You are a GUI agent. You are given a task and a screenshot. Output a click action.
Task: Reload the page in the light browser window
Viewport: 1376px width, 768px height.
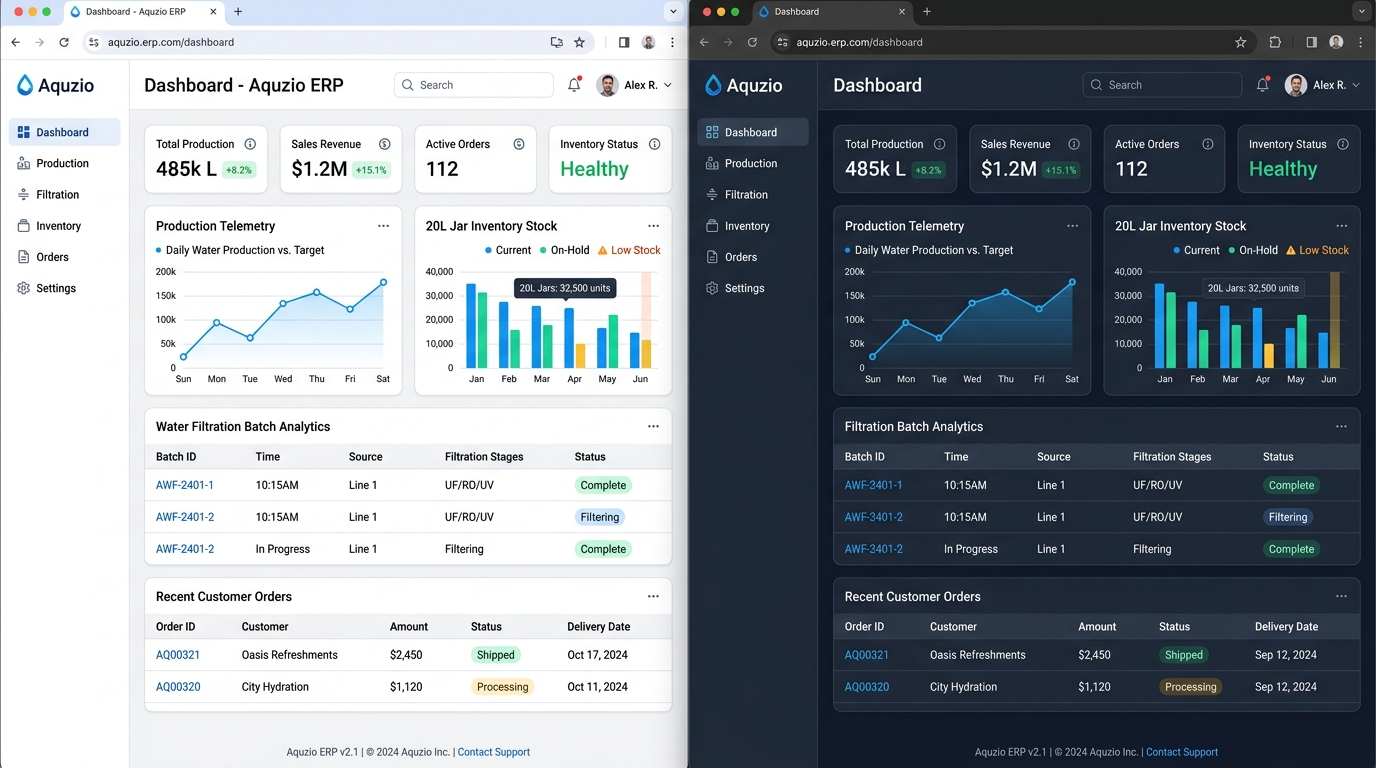(x=64, y=42)
